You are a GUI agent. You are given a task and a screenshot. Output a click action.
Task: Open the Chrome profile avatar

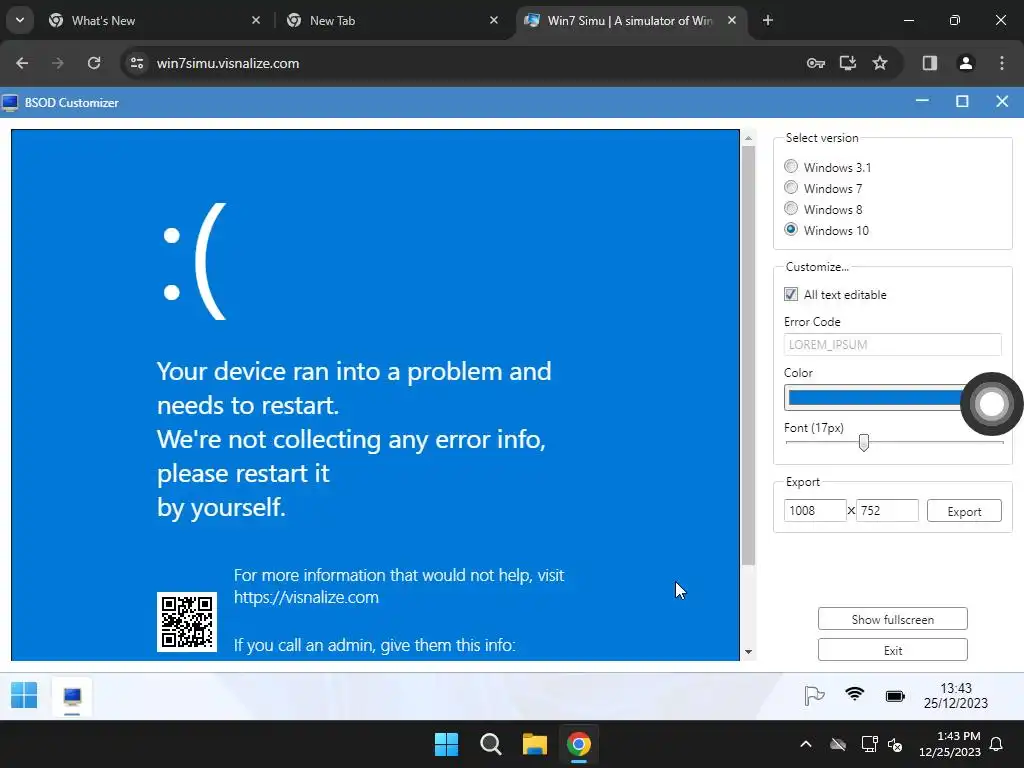(x=965, y=63)
